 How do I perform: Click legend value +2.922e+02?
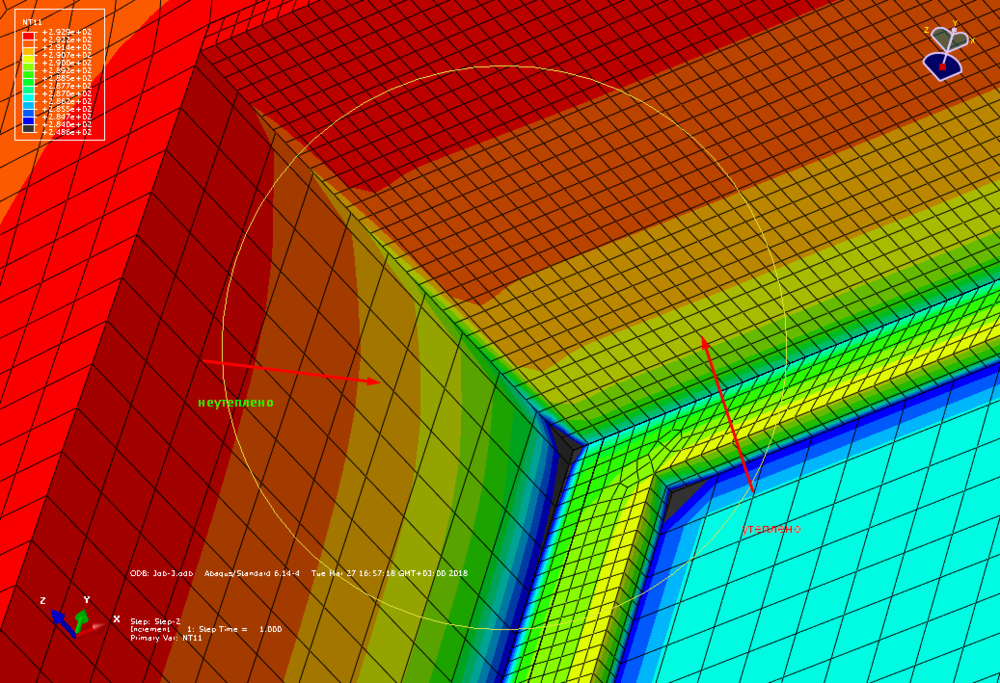[67, 40]
